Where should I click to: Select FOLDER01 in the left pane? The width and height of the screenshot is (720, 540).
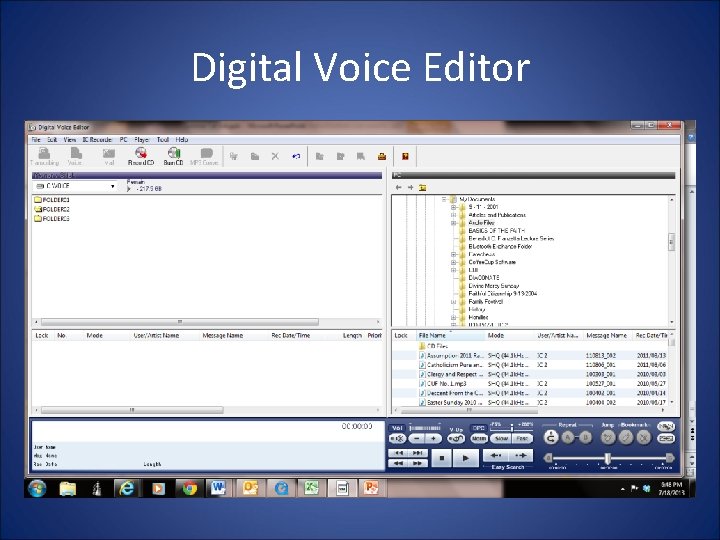click(52, 200)
